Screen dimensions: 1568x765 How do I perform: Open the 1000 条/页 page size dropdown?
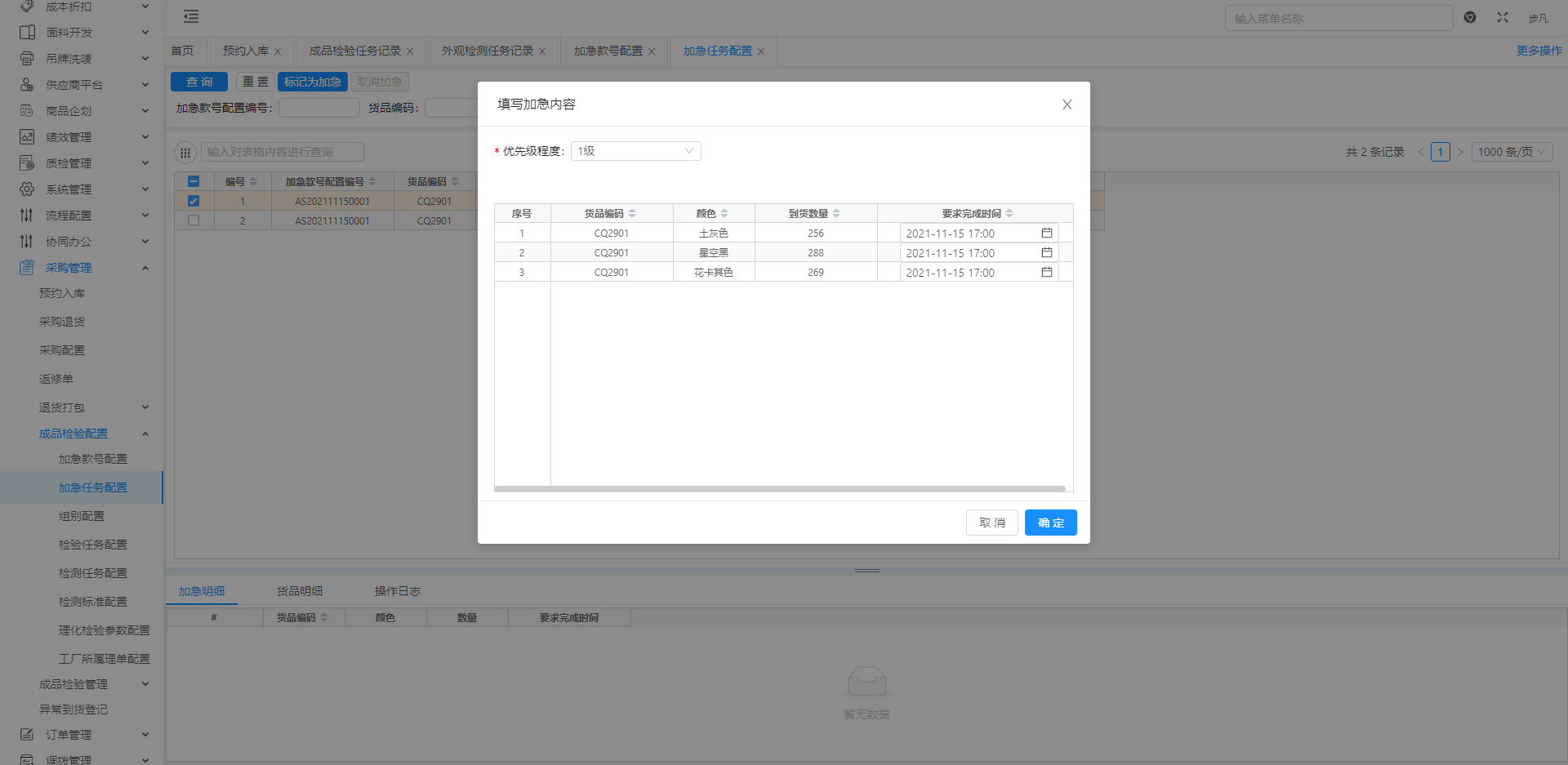click(1512, 152)
